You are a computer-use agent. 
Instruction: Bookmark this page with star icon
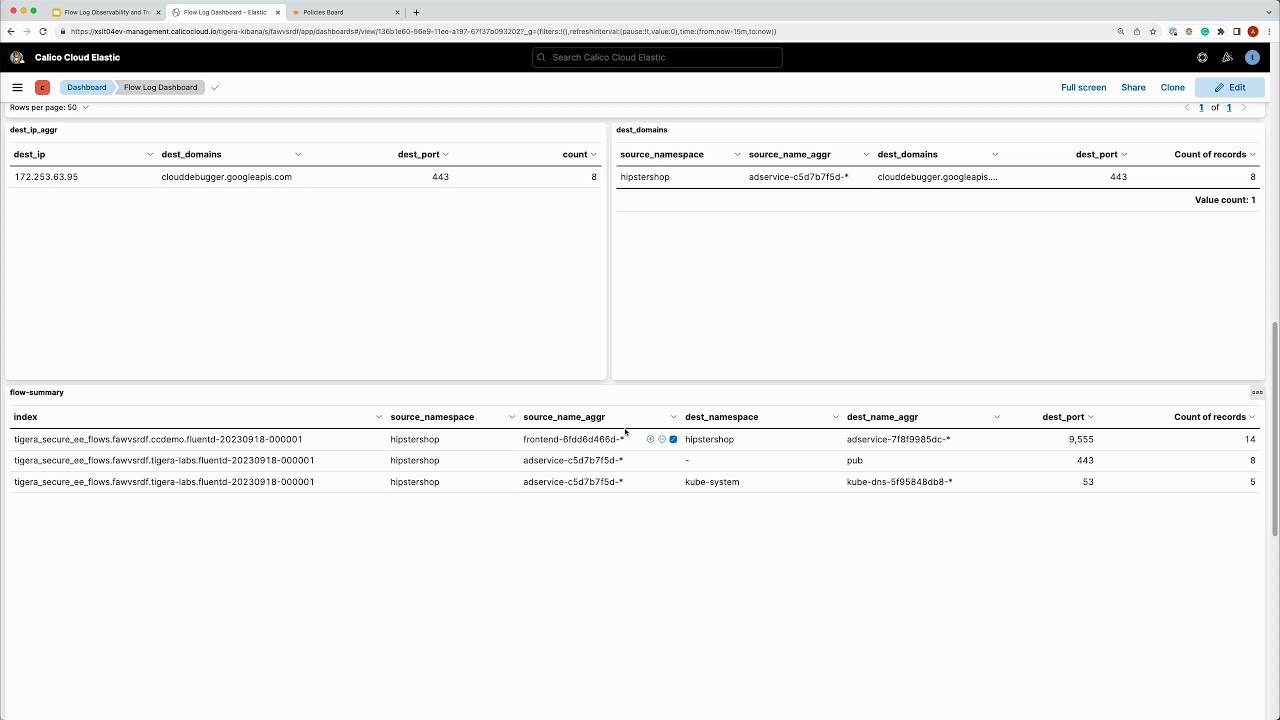click(x=1152, y=31)
